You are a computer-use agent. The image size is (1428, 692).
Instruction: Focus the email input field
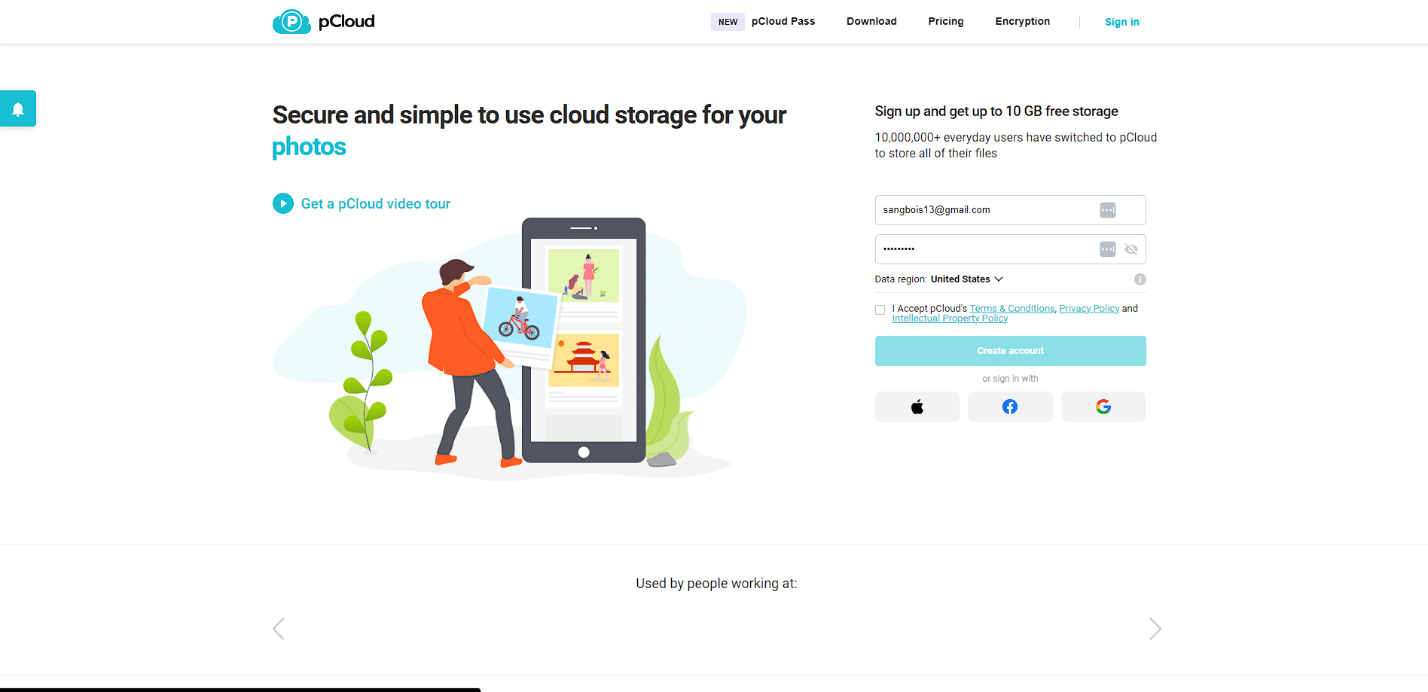click(x=1010, y=210)
